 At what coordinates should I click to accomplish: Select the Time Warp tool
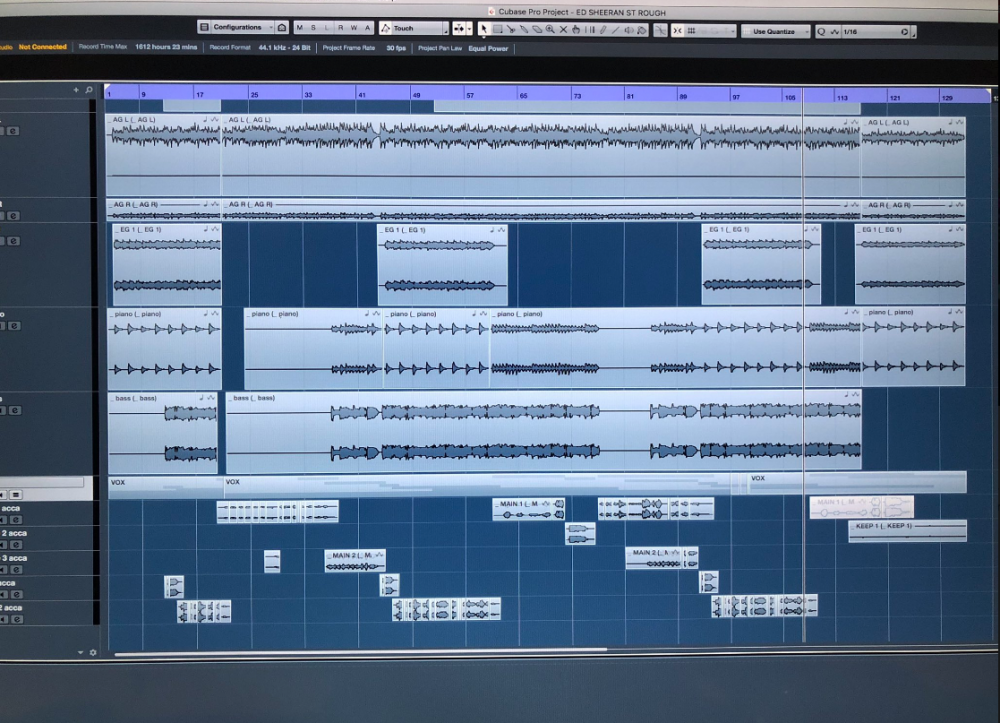590,29
